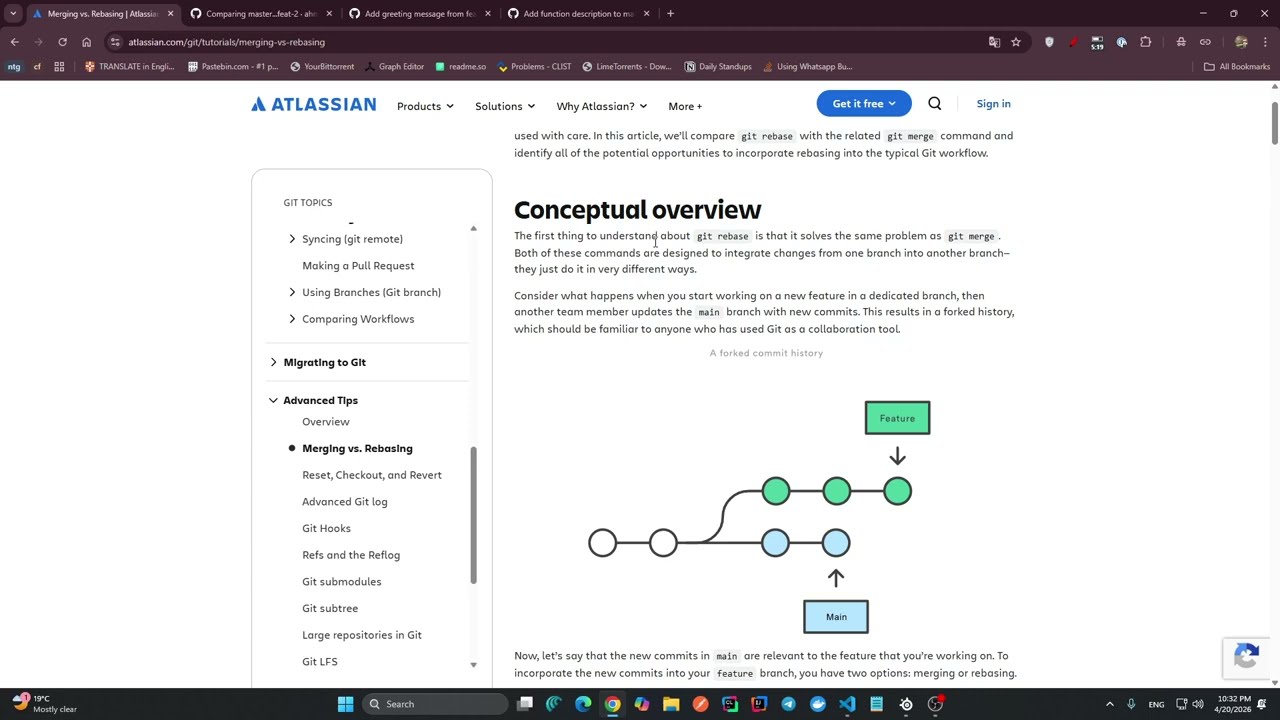Open Large repositories in Git link
Viewport: 1280px width, 720px height.
pos(362,635)
